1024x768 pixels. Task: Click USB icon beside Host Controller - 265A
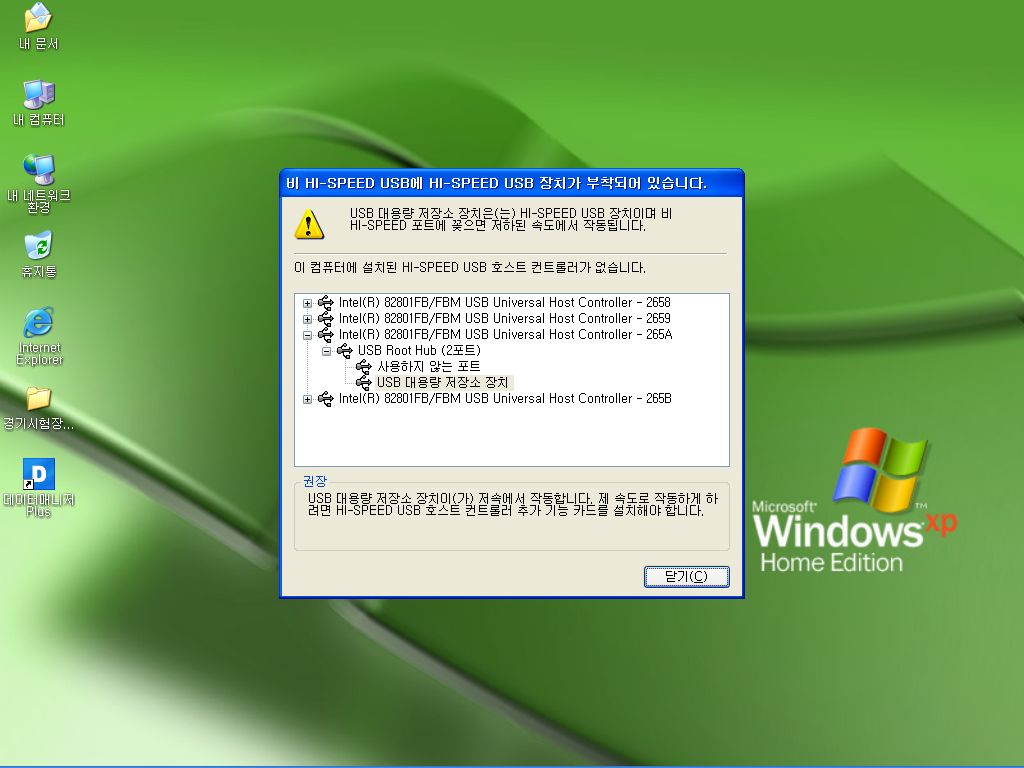click(x=325, y=334)
